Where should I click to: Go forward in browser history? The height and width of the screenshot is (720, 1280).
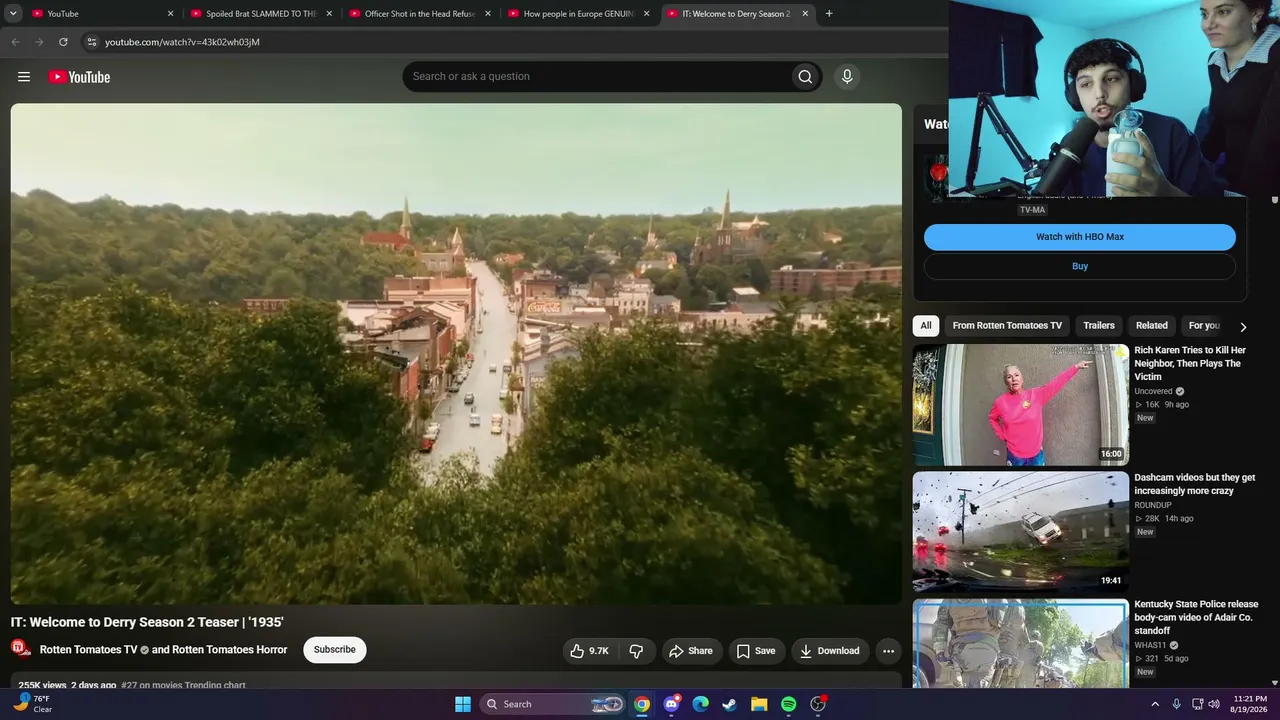(x=39, y=42)
